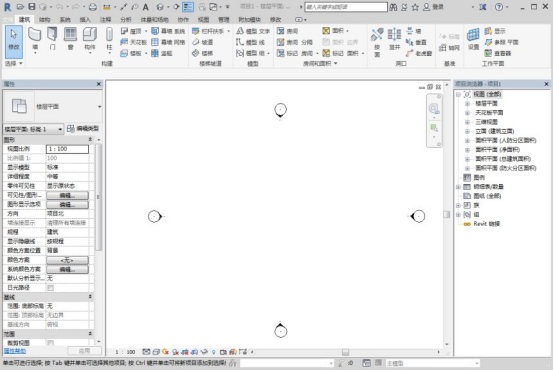Viewport: 553px width, 370px height.
Task: Click the Save icon in quick access toolbar
Action: [32, 7]
